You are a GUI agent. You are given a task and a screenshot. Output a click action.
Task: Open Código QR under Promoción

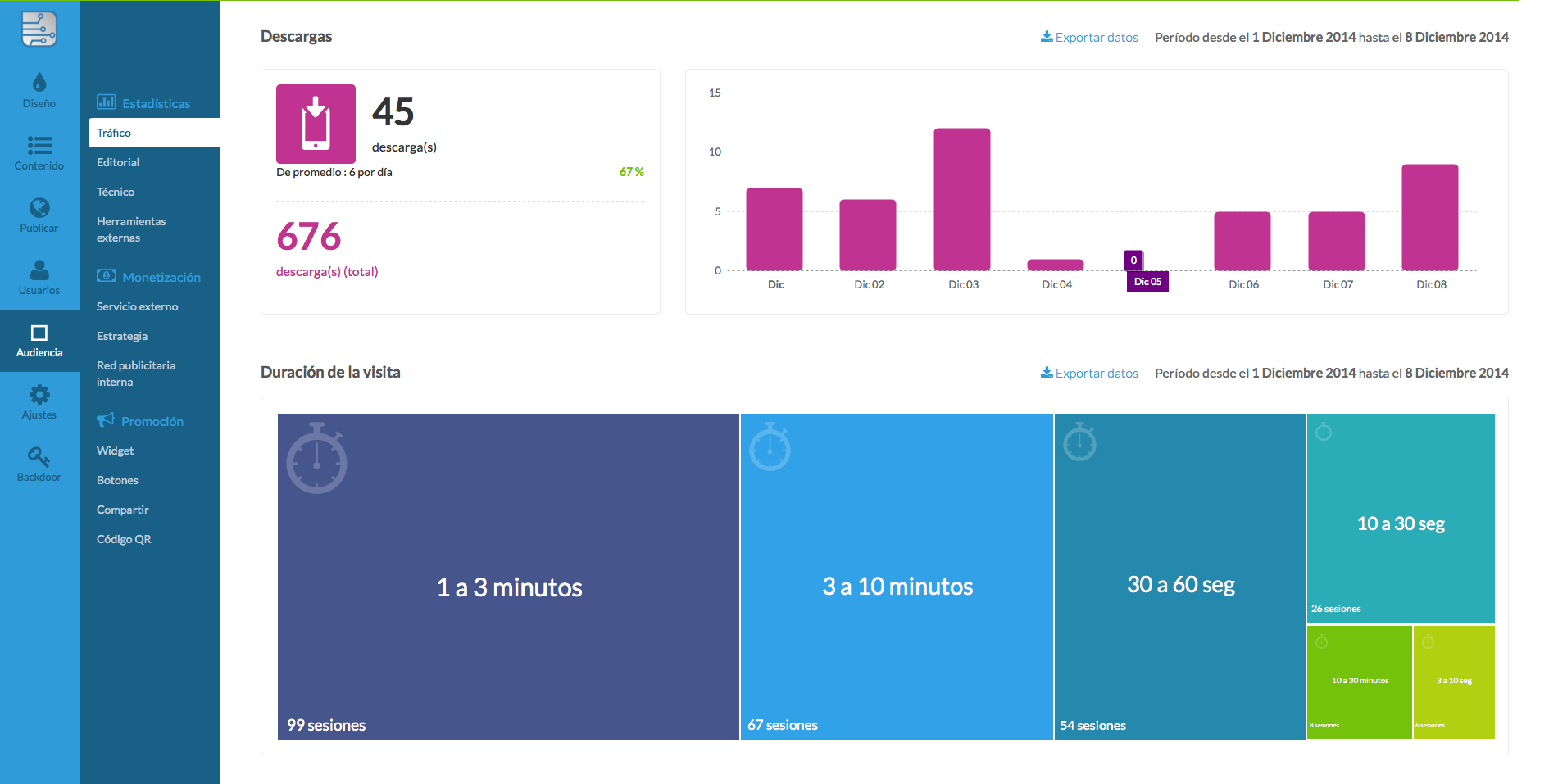pos(124,539)
